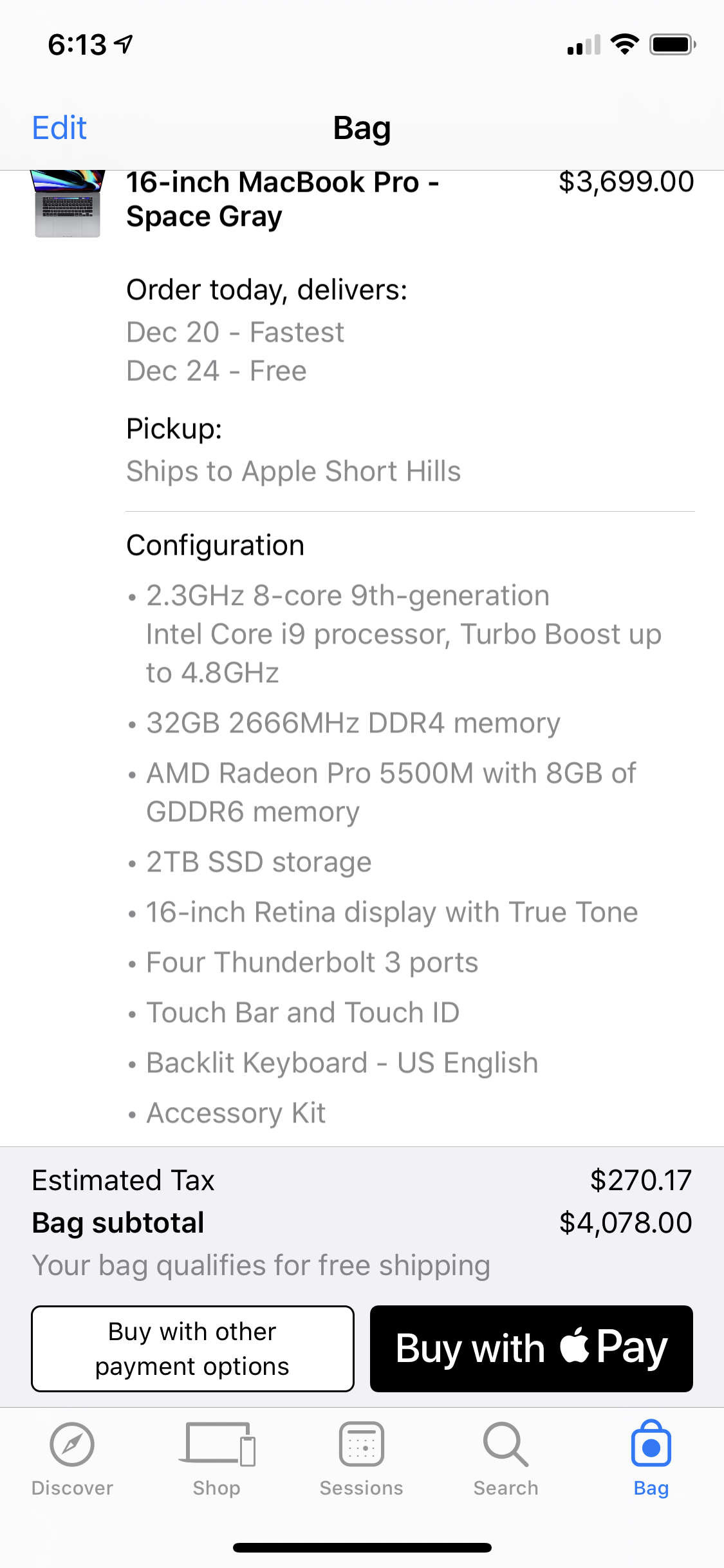This screenshot has height=1568, width=724.
Task: Tap the Search magnifying glass icon
Action: click(506, 1444)
